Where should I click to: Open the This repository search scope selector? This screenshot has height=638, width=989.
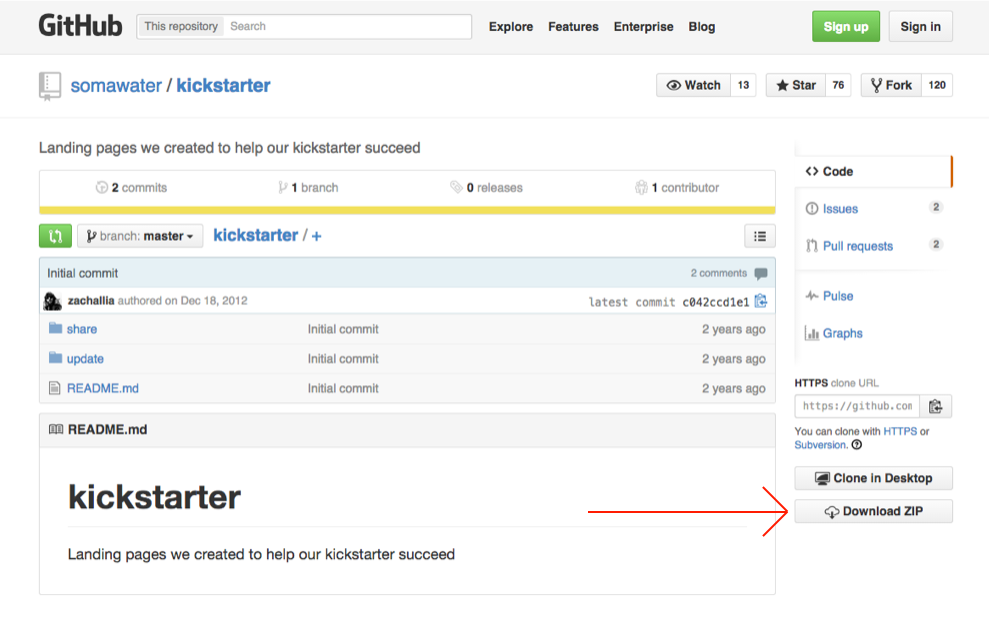[x=181, y=26]
